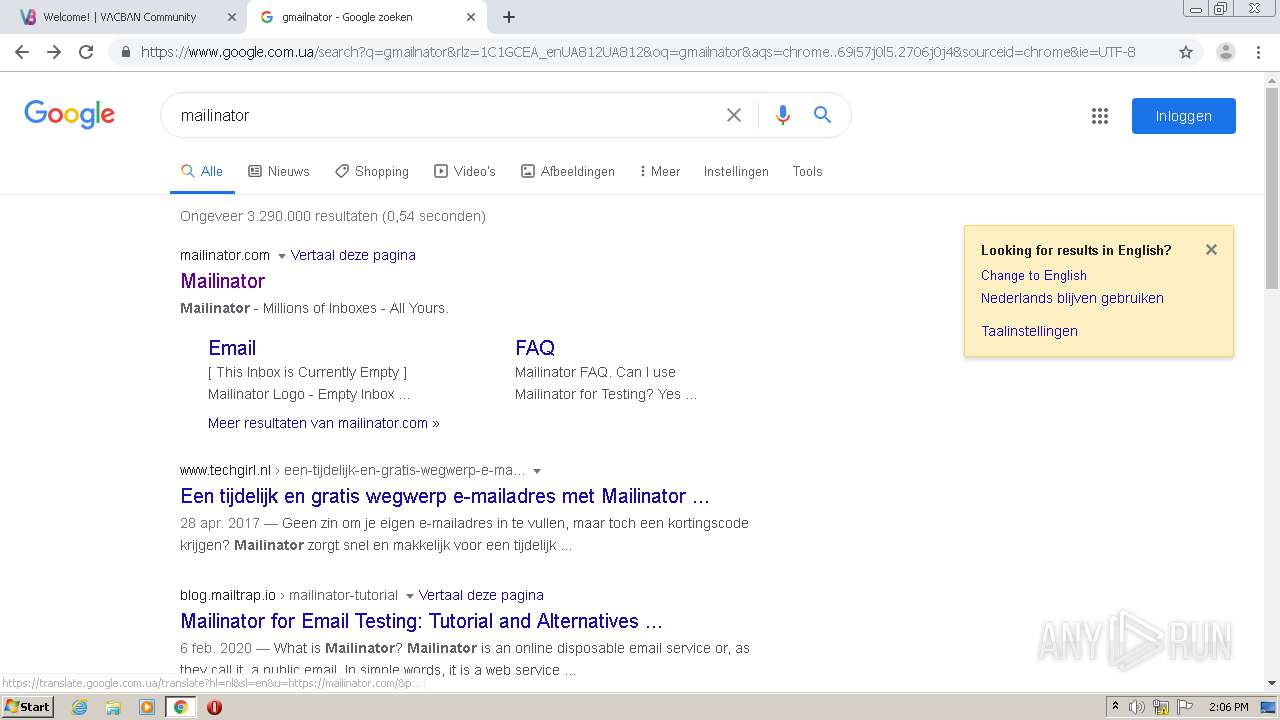
Task: Start voice search with the microphone icon
Action: click(x=783, y=115)
